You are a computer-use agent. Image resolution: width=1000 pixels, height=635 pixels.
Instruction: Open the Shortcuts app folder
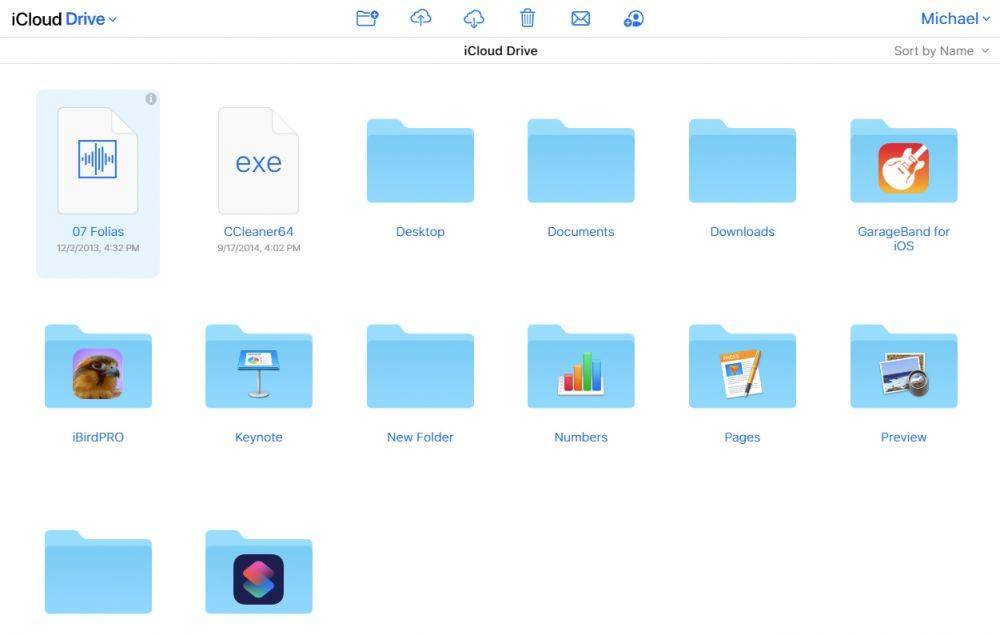(259, 572)
